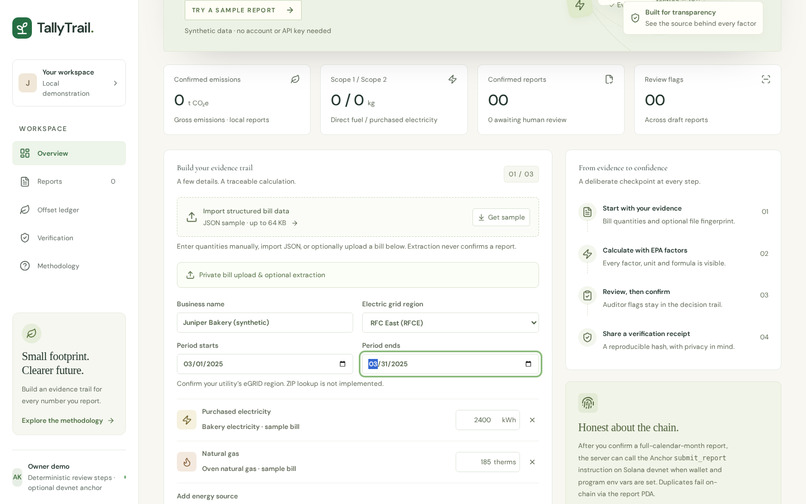Click the Share a verification receipt shield icon
The image size is (806, 504).
point(587,337)
